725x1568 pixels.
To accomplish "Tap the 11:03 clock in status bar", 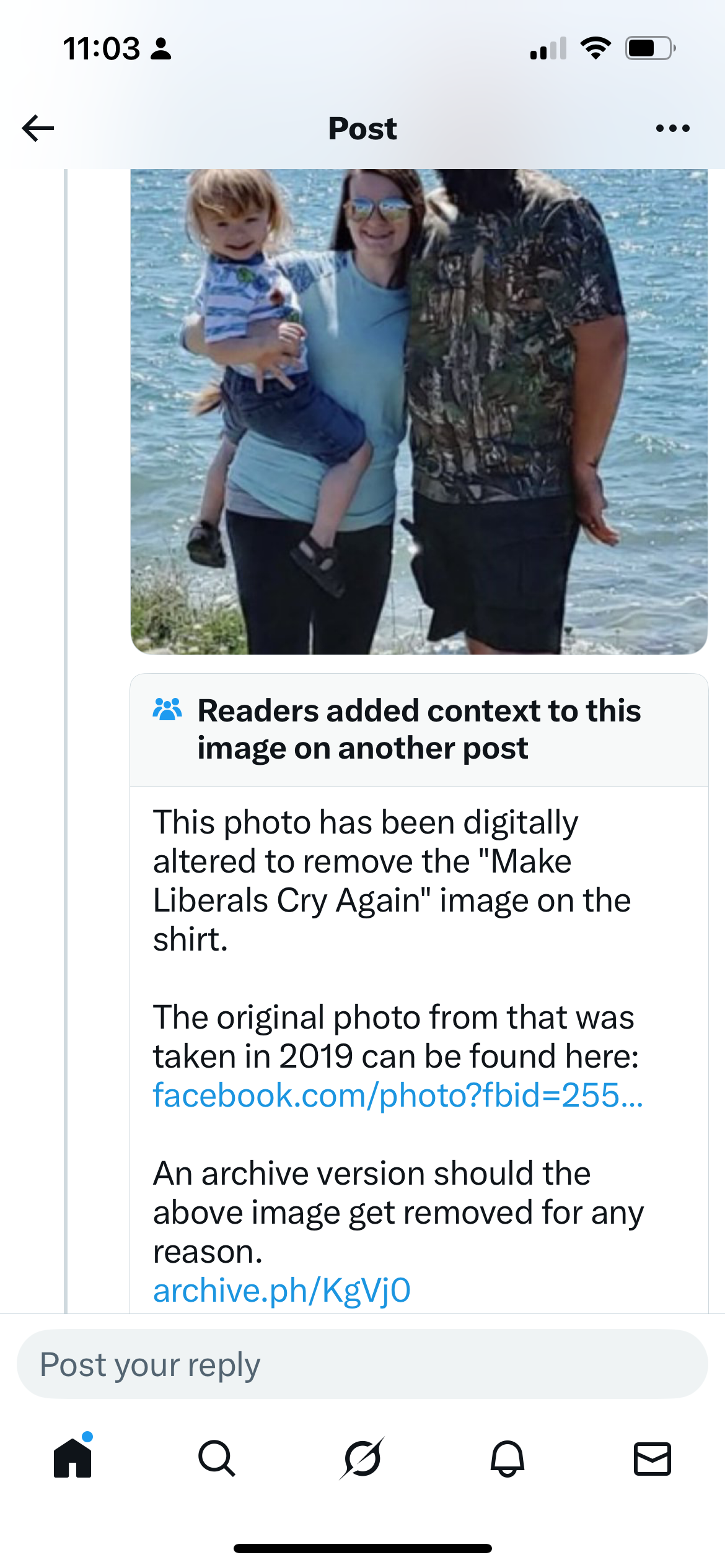I will (102, 48).
